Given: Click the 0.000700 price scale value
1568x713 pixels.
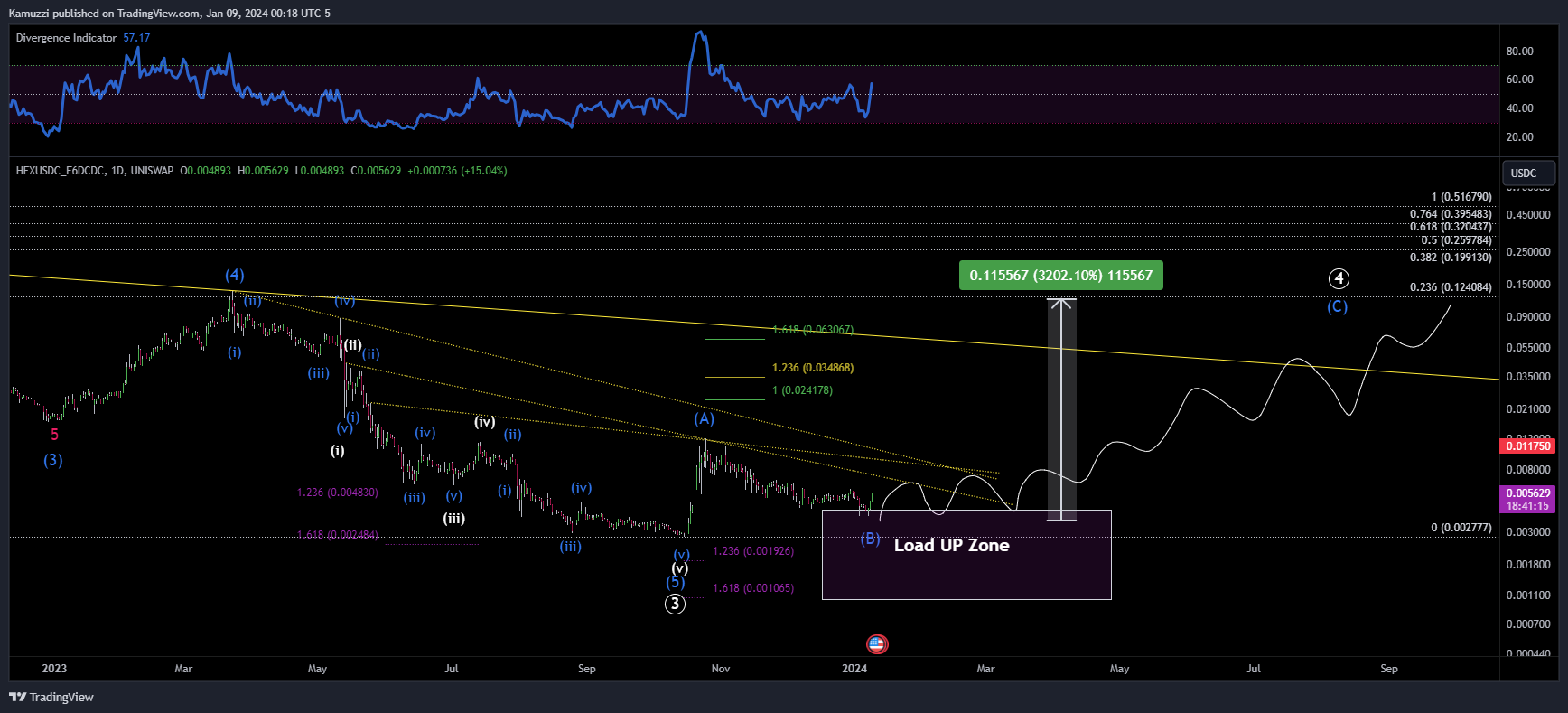Looking at the screenshot, I should pos(1528,624).
